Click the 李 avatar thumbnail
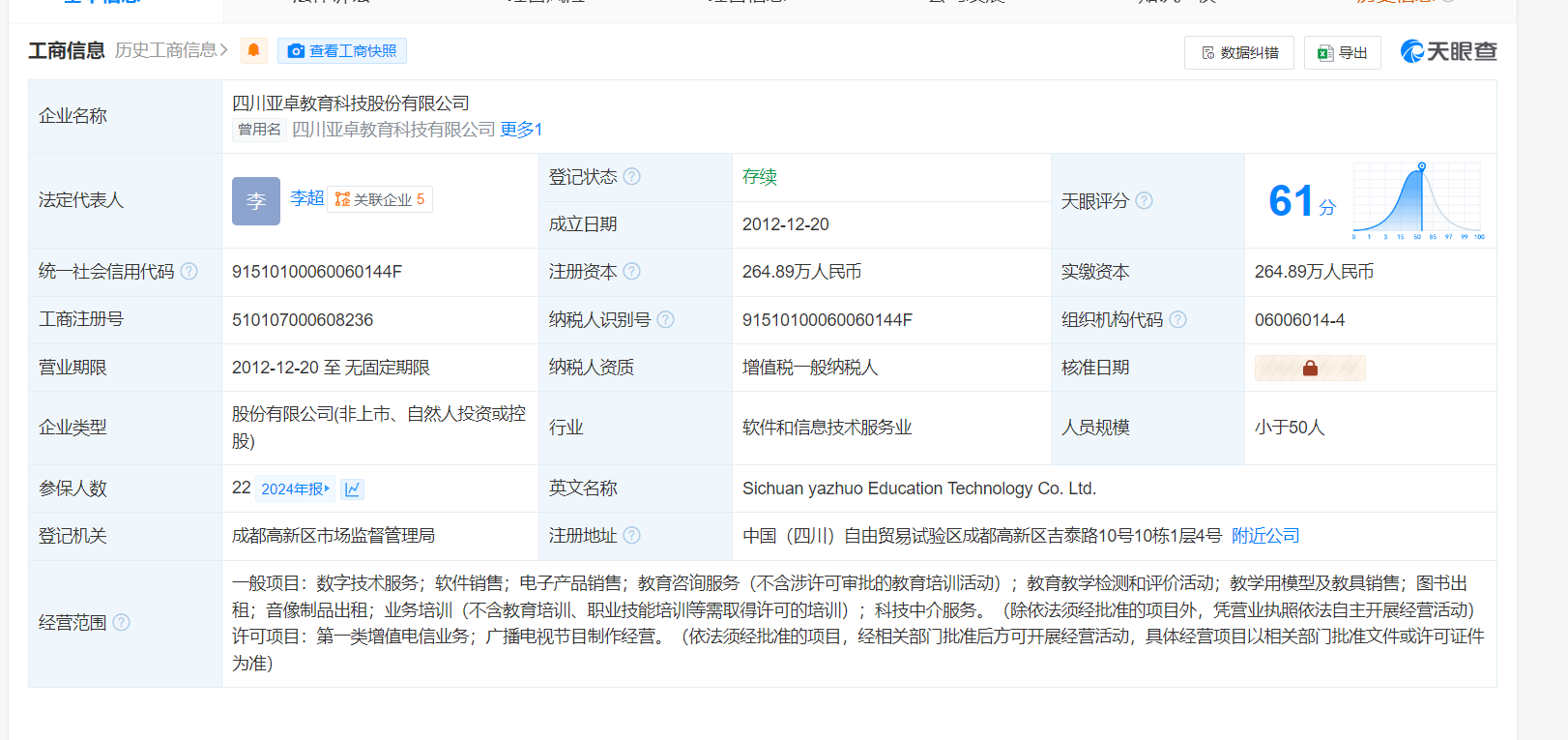The width and height of the screenshot is (1568, 740). click(x=256, y=201)
